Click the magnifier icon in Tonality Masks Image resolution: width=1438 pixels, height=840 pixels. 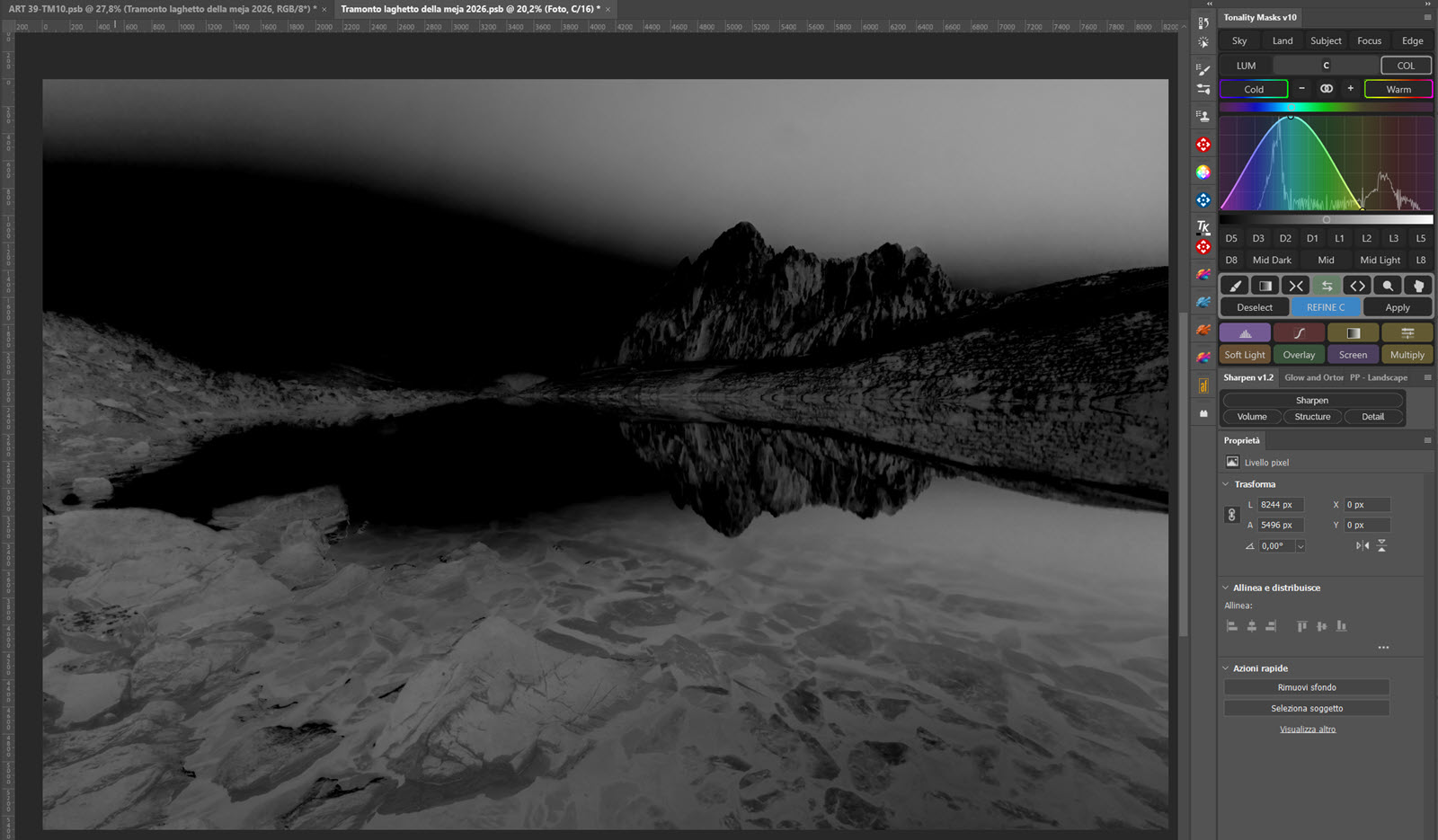(x=1388, y=286)
